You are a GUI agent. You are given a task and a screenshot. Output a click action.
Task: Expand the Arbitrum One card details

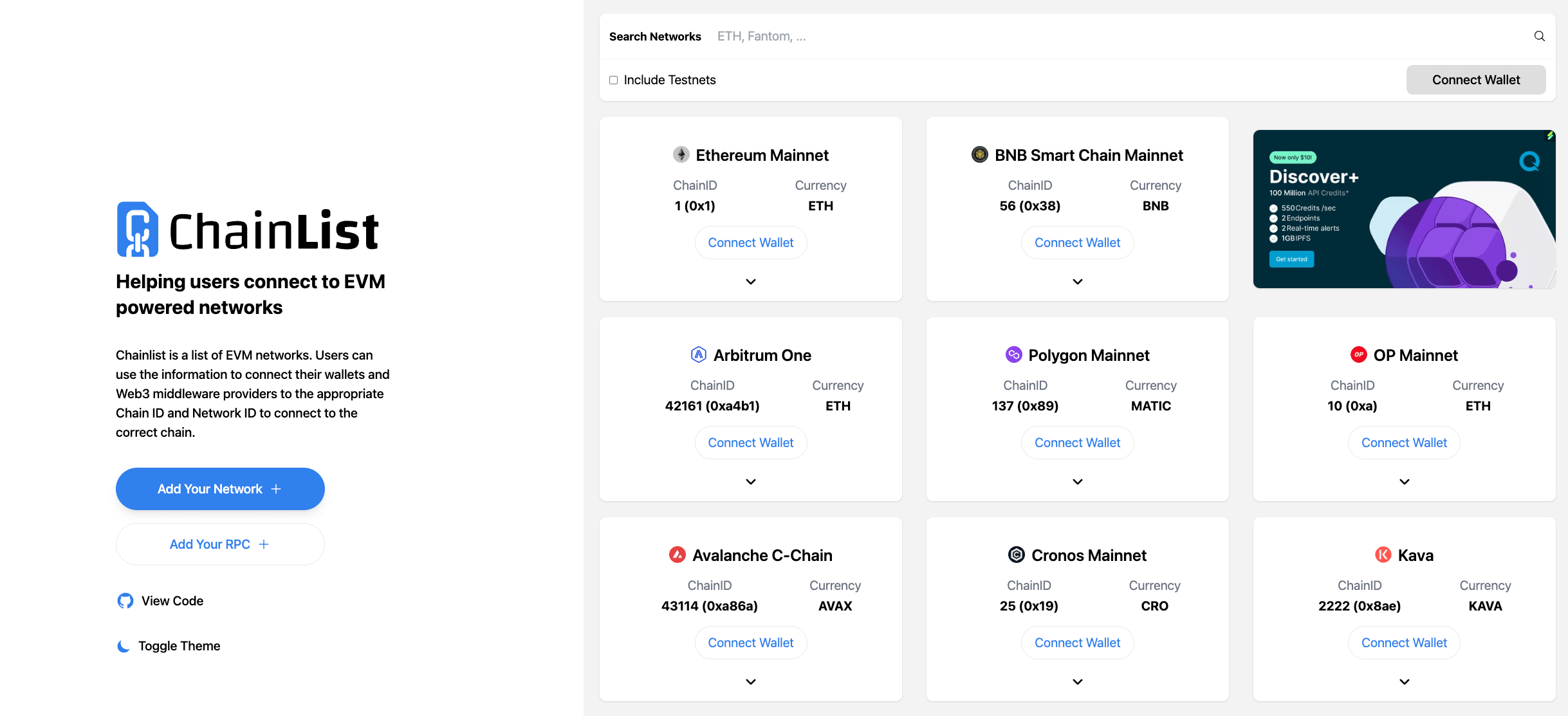[751, 482]
